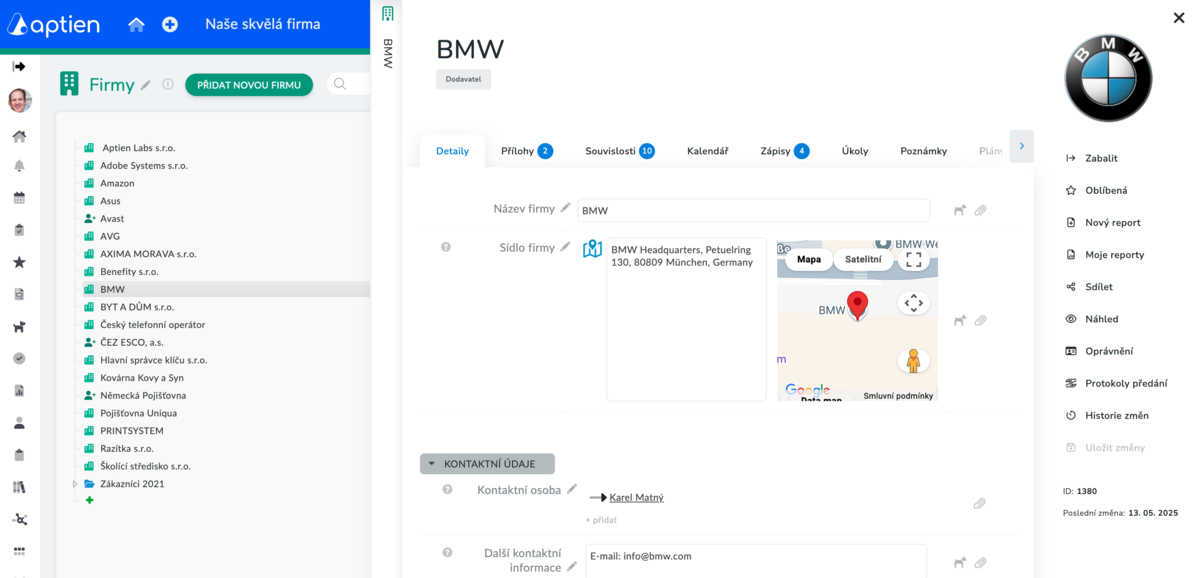Screen dimensions: 1200x578
Task: Click the Sídlo firmy address text area
Action: pos(686,319)
